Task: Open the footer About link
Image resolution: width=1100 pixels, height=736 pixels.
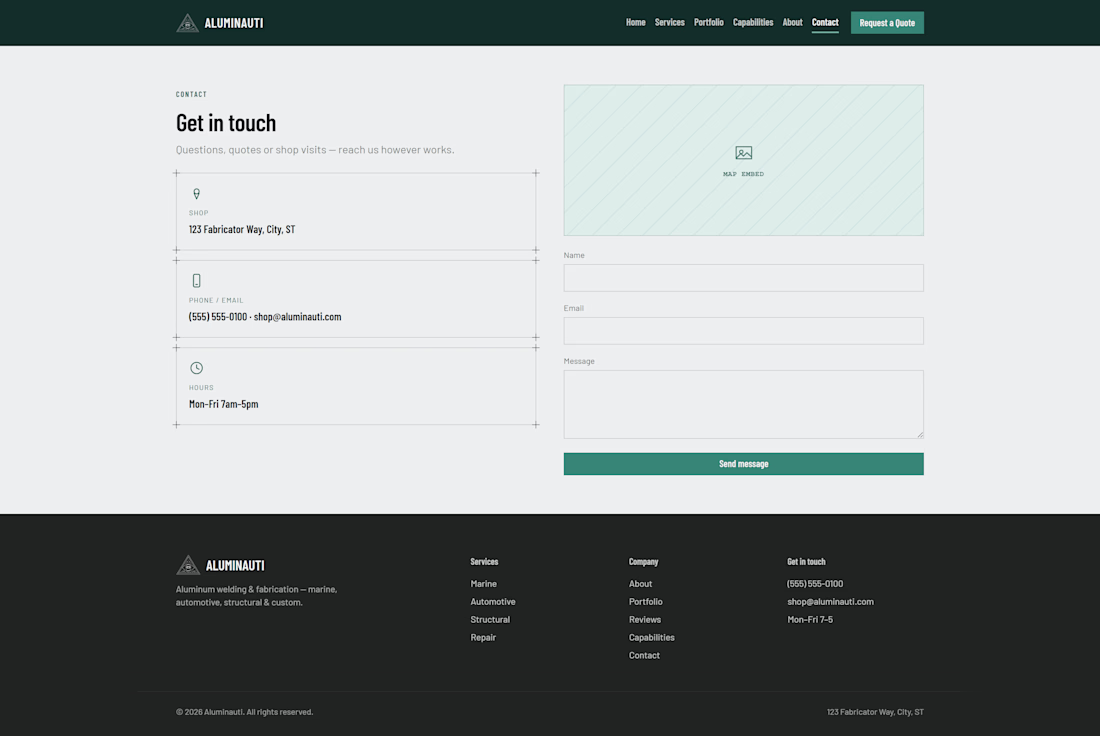Action: [640, 584]
